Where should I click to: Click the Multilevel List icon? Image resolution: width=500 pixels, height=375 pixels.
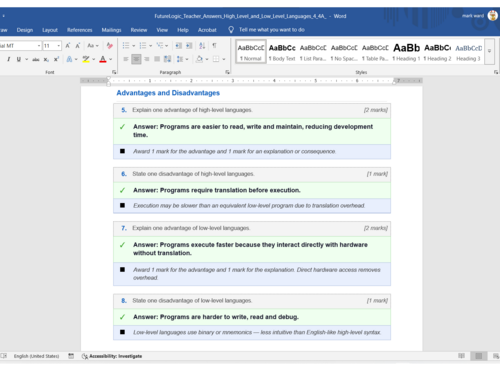click(160, 46)
